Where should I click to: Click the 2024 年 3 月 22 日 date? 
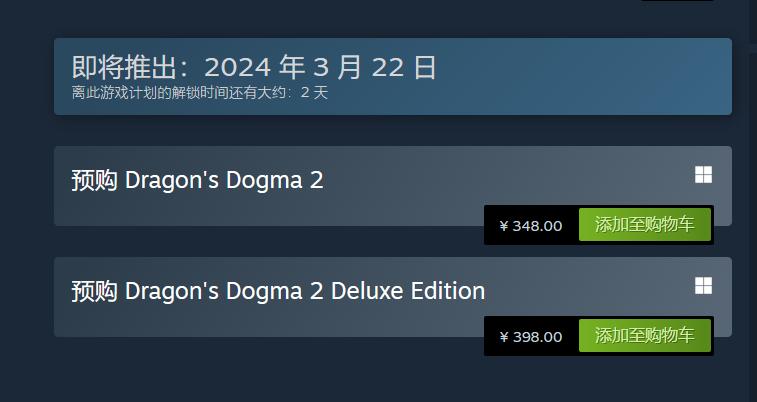320,68
